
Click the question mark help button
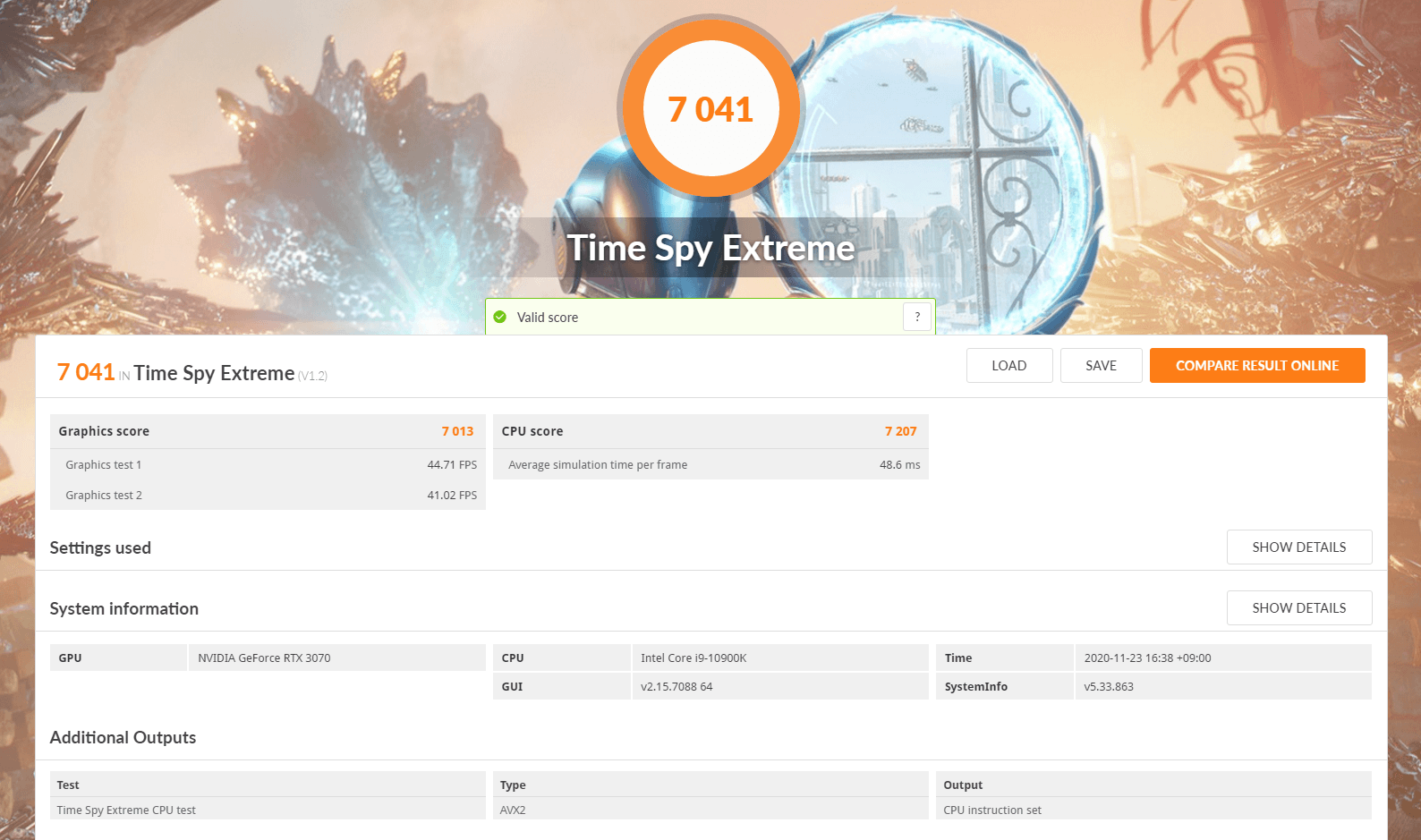coord(917,317)
